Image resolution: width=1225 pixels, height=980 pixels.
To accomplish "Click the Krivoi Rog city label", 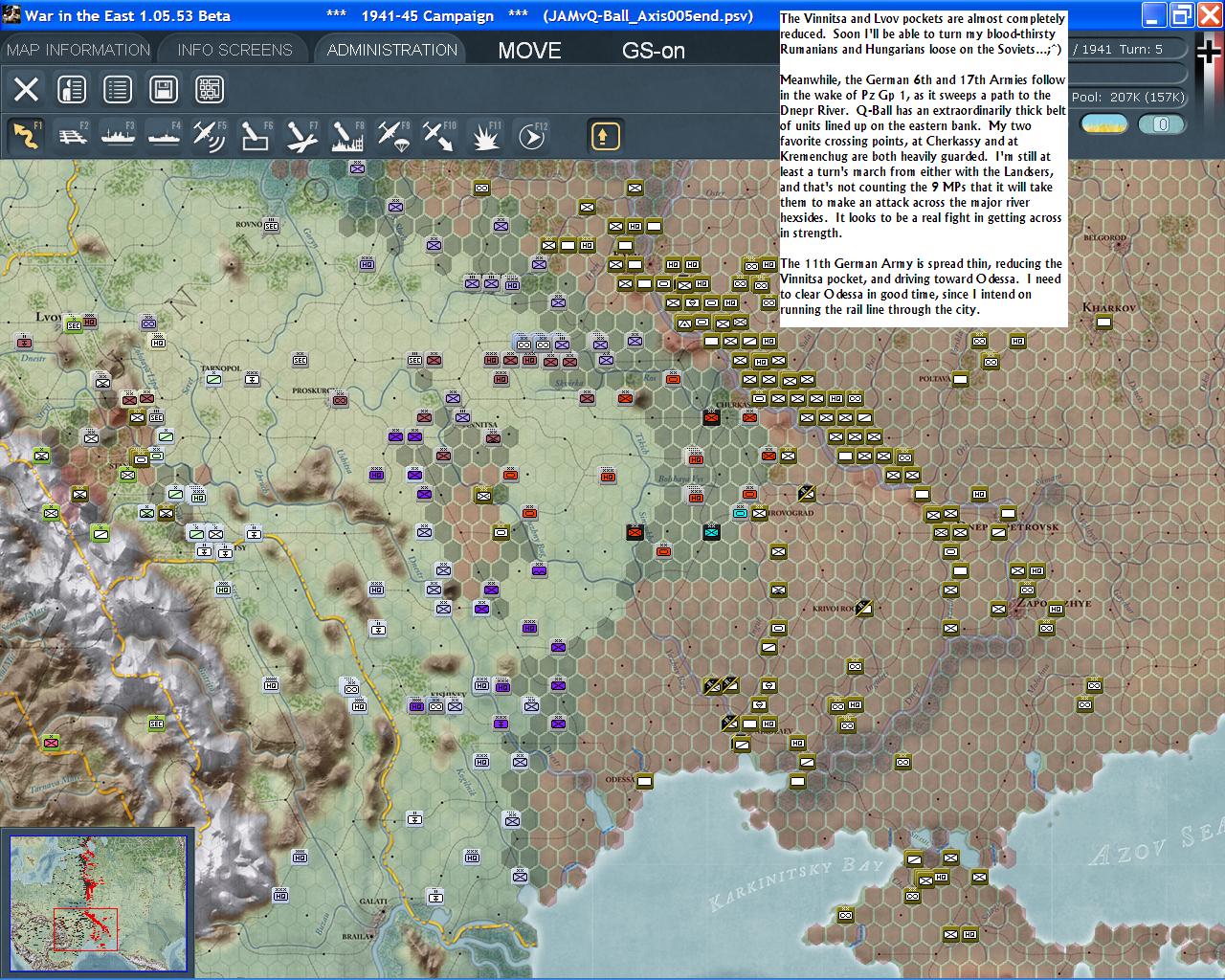I will tap(833, 608).
